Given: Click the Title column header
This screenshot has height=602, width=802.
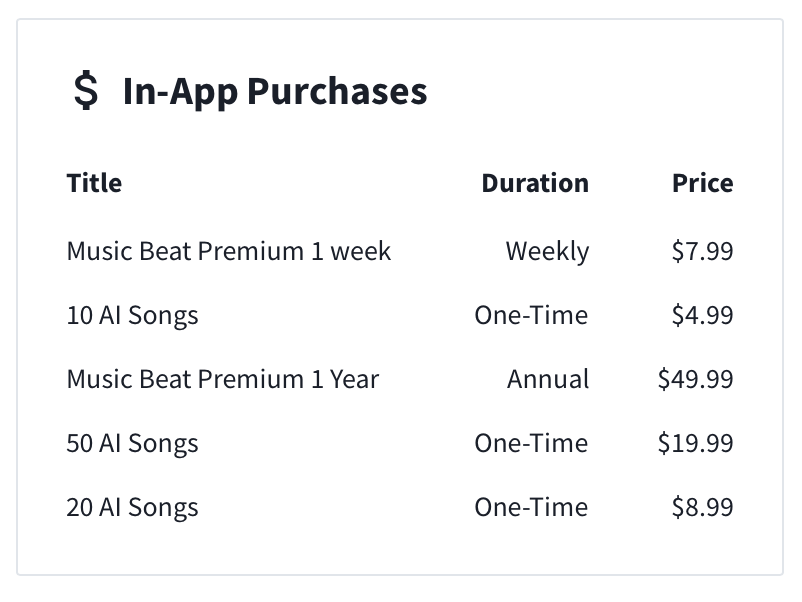Looking at the screenshot, I should coord(95,183).
